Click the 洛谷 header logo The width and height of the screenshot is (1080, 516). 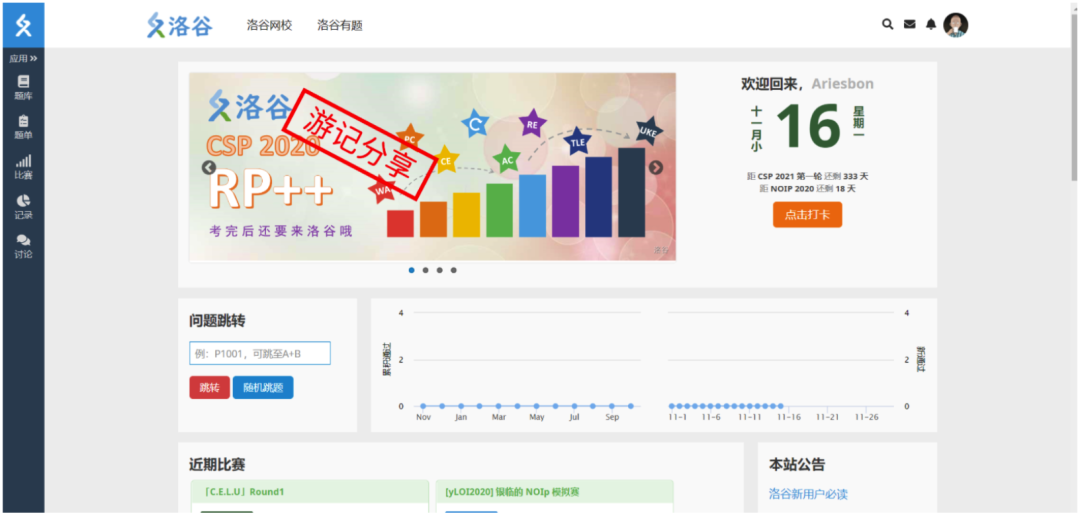[x=180, y=25]
